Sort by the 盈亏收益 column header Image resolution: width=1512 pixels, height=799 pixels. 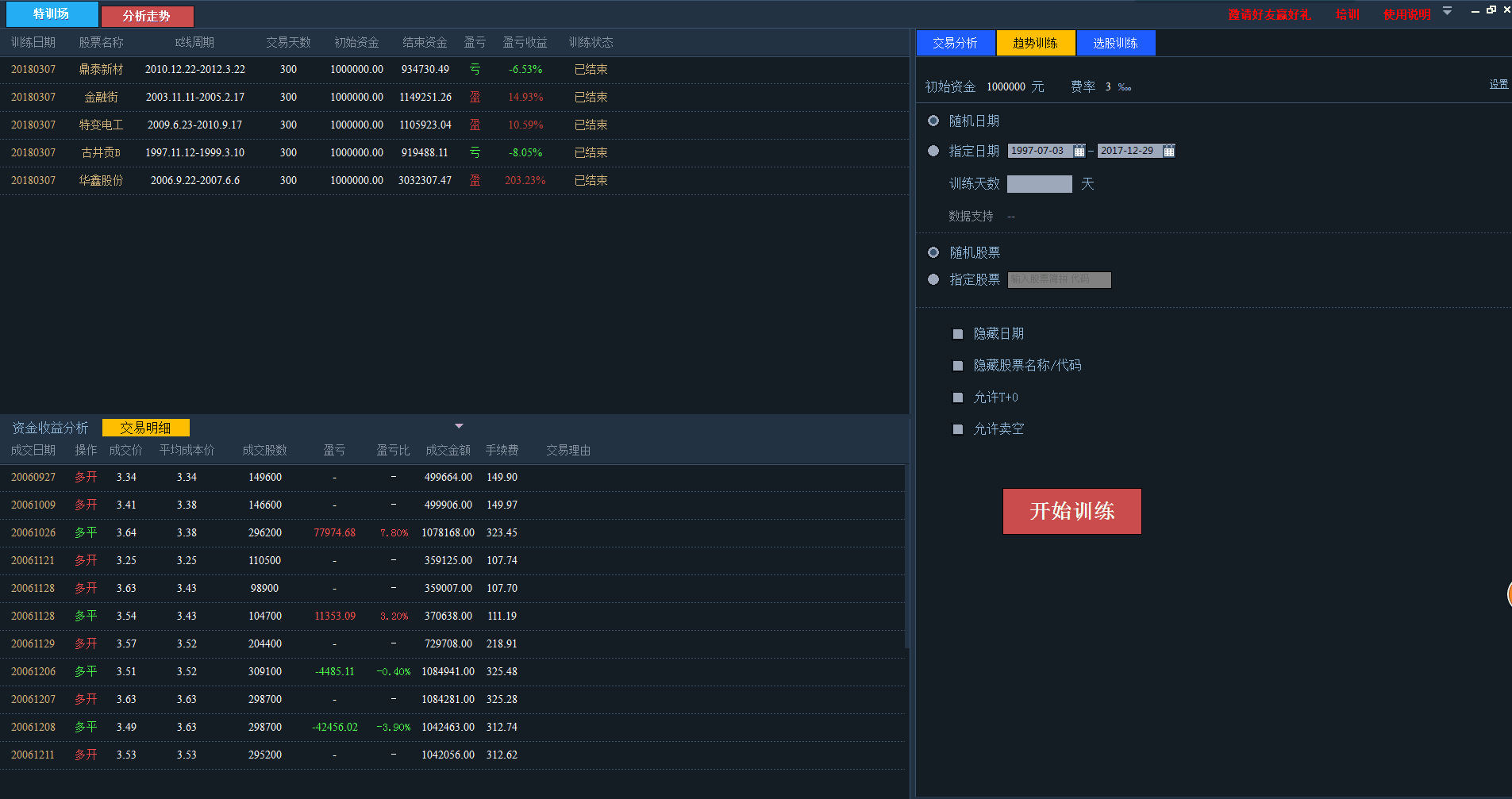click(525, 42)
